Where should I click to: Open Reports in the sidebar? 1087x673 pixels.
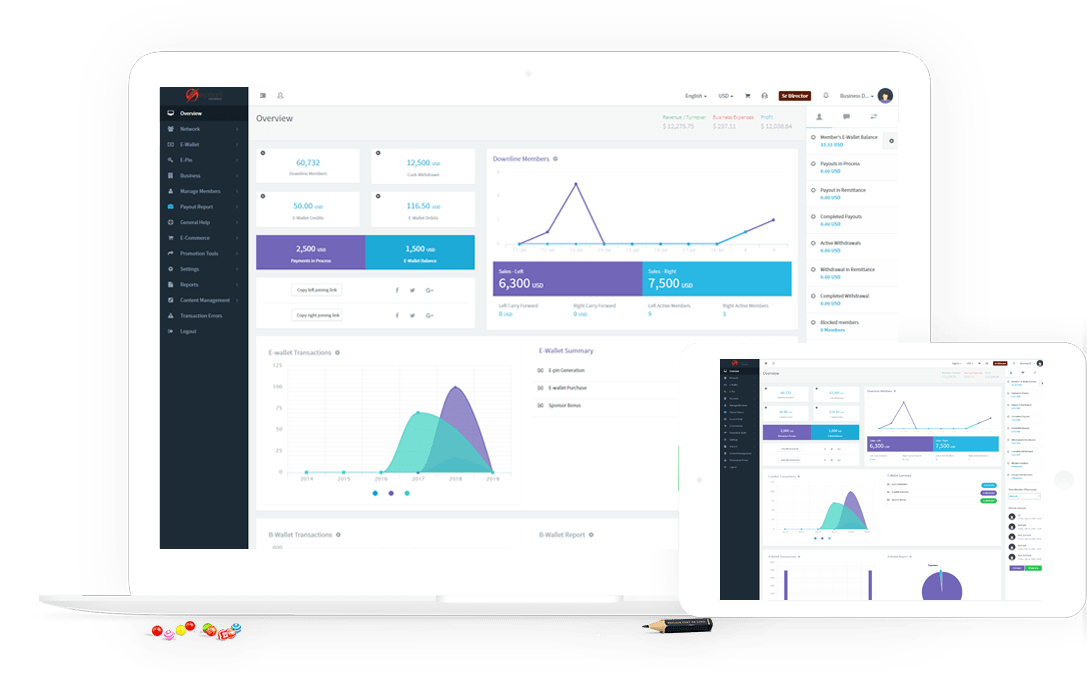[204, 285]
